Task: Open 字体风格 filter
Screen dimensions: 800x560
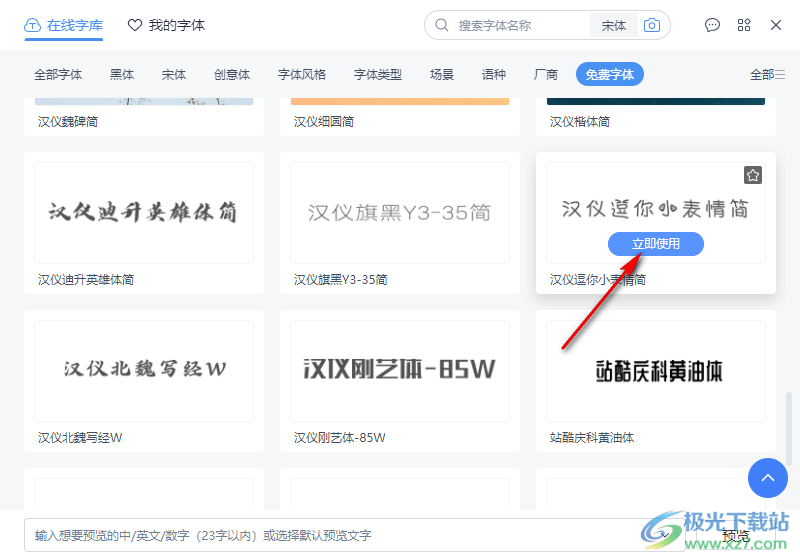Action: [x=302, y=74]
